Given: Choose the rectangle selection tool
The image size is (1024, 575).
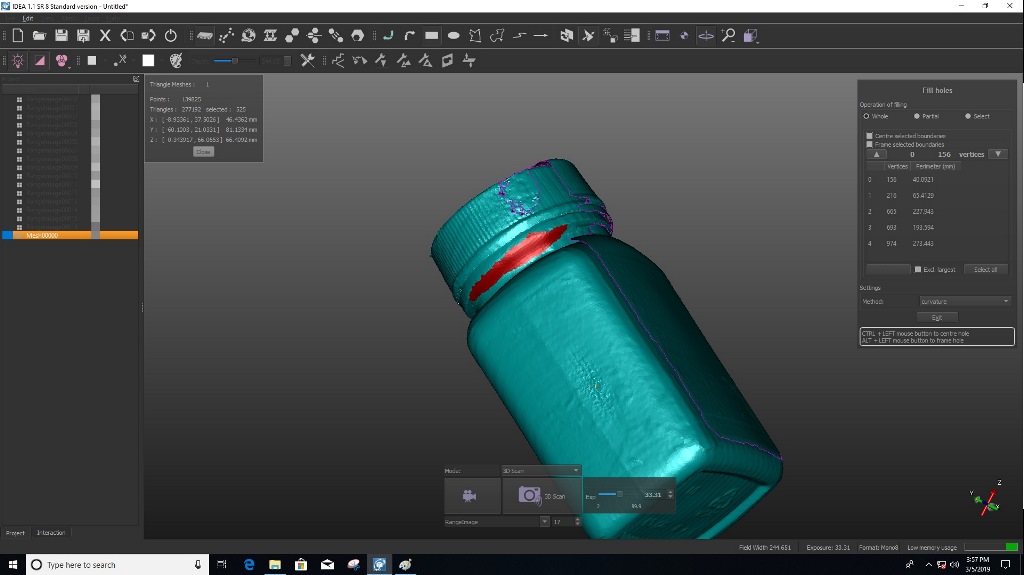Looking at the screenshot, I should coord(432,35).
